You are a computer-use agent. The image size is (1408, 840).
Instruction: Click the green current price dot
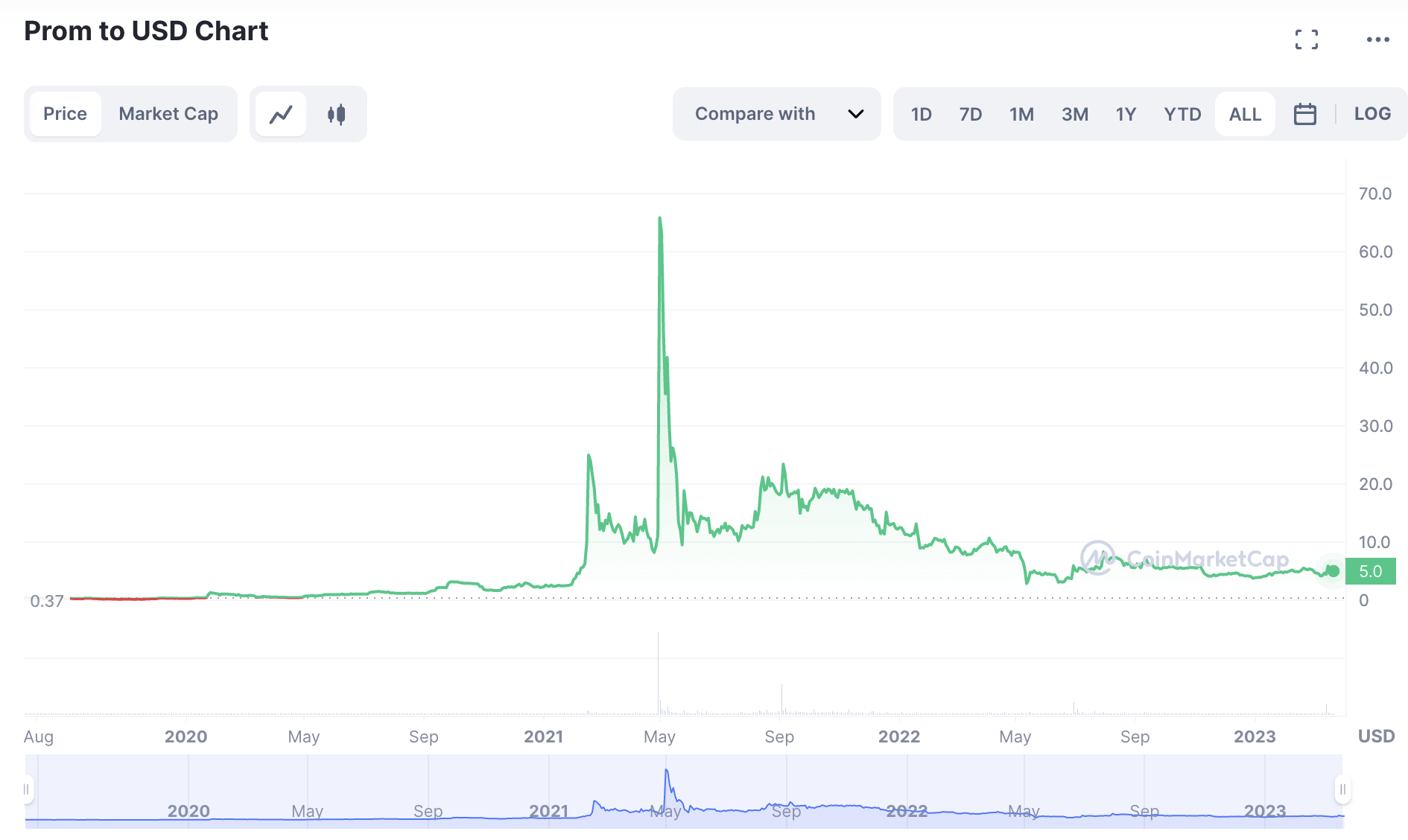click(x=1334, y=571)
